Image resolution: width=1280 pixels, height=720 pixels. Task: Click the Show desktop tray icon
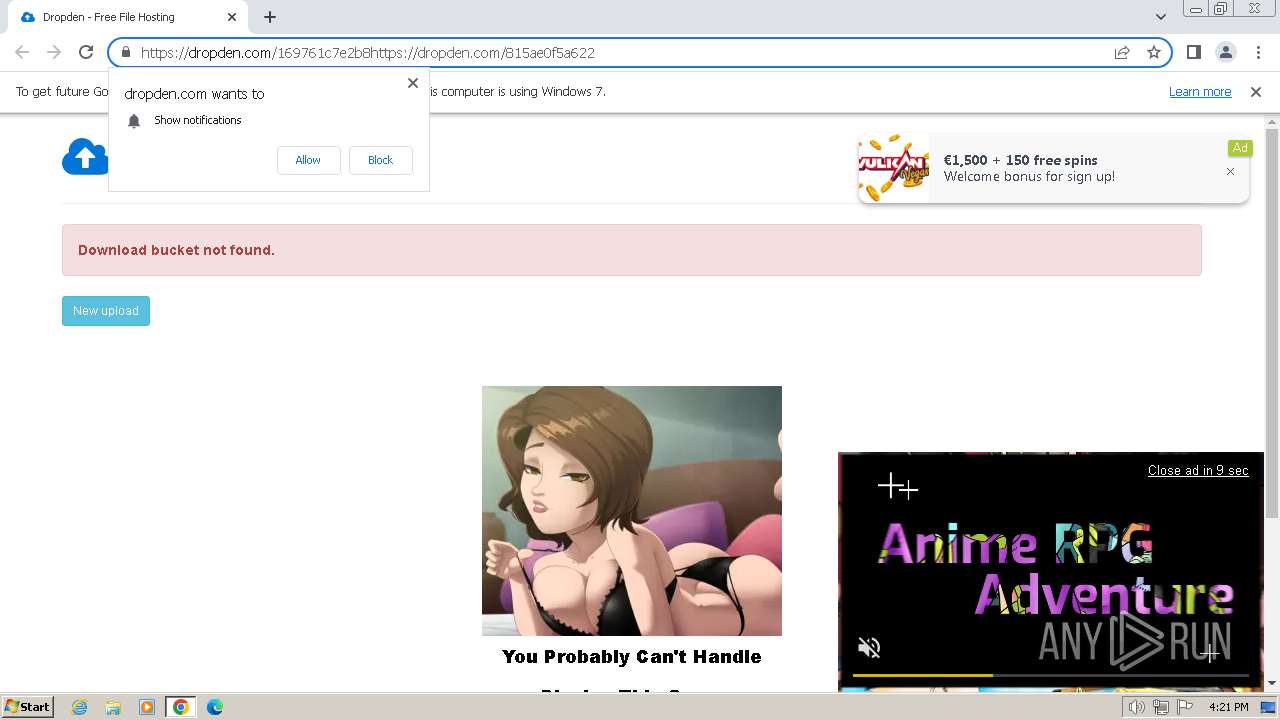[x=1269, y=707]
